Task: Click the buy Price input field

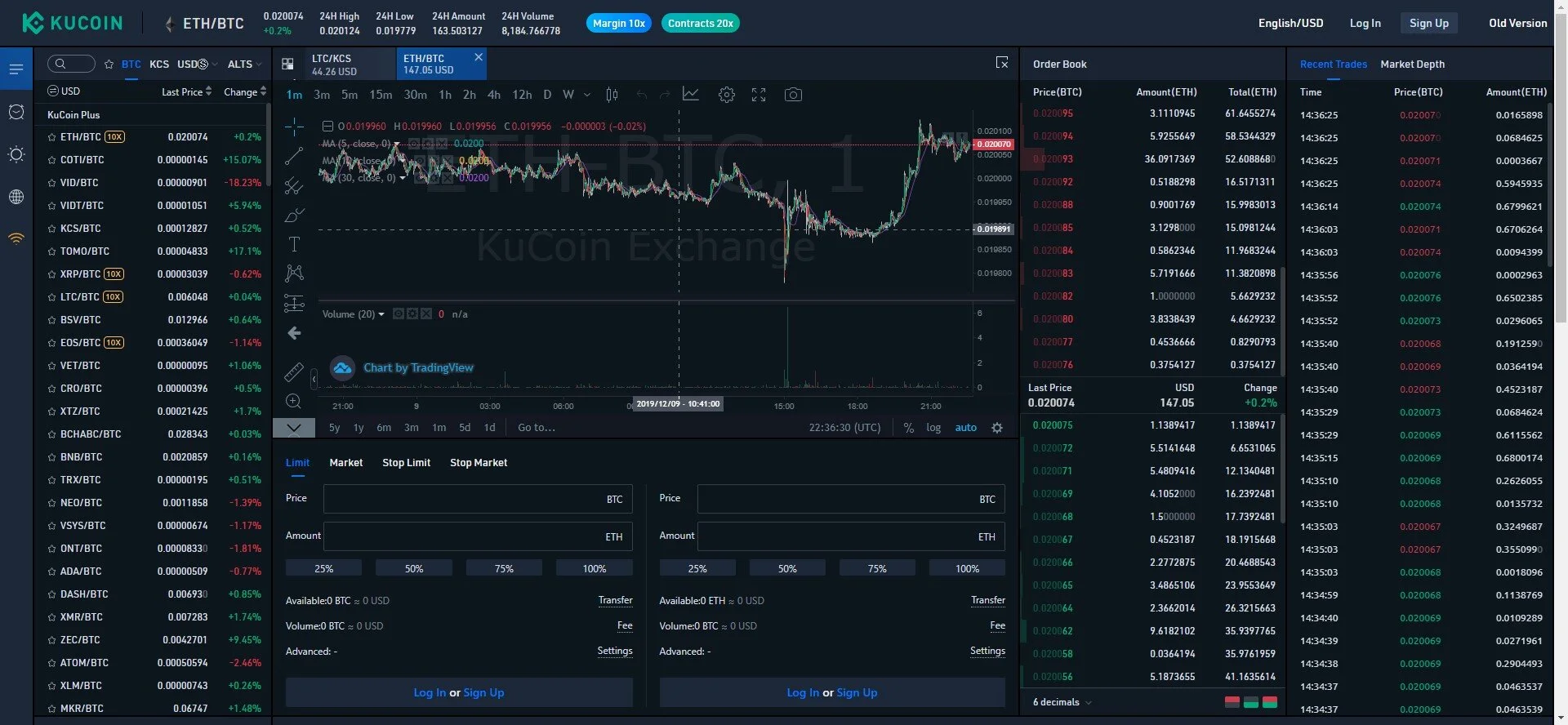Action: point(478,499)
